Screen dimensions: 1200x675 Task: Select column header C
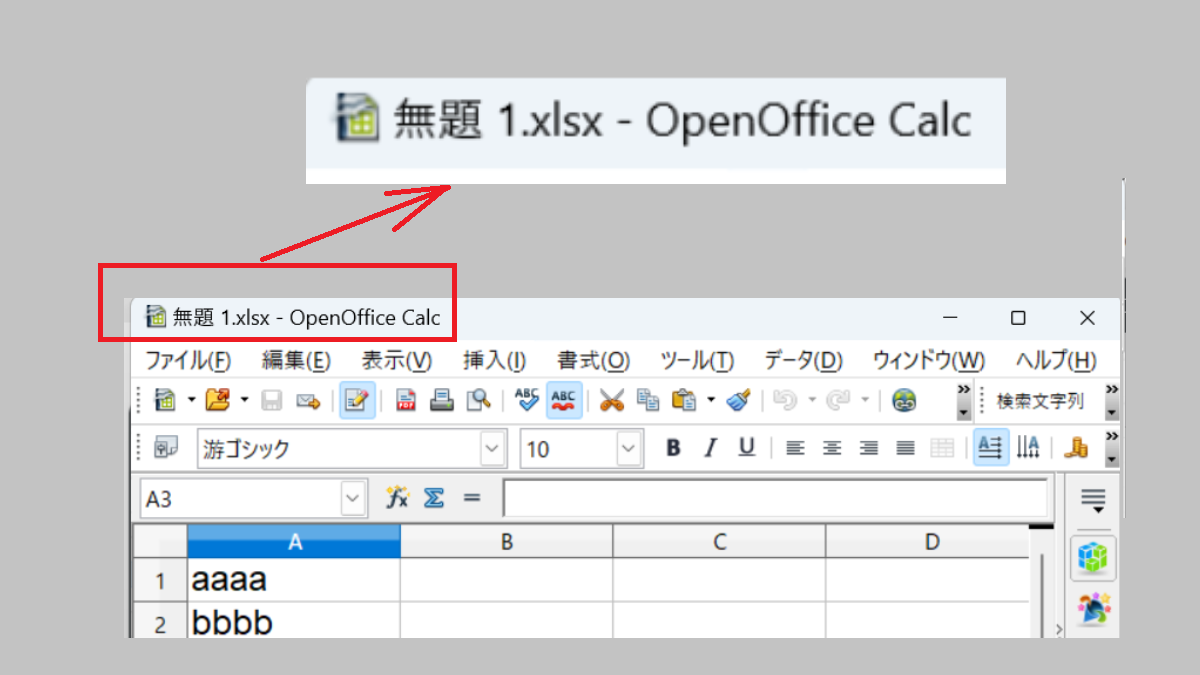tap(720, 542)
